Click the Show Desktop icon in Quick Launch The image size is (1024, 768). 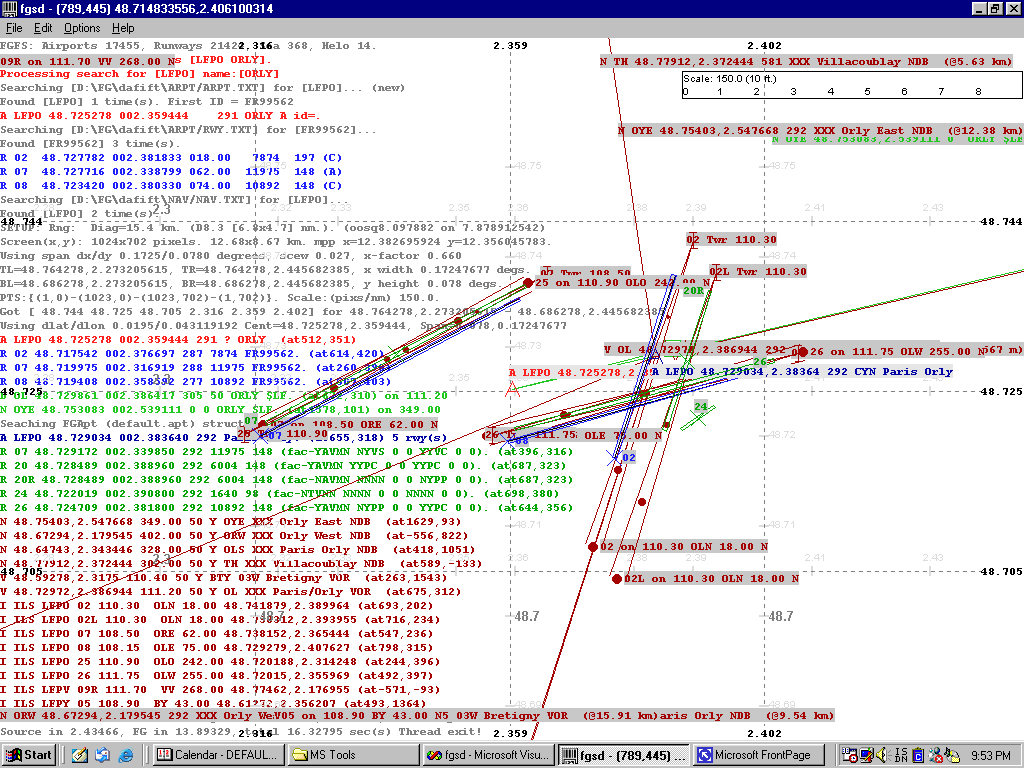click(x=79, y=755)
